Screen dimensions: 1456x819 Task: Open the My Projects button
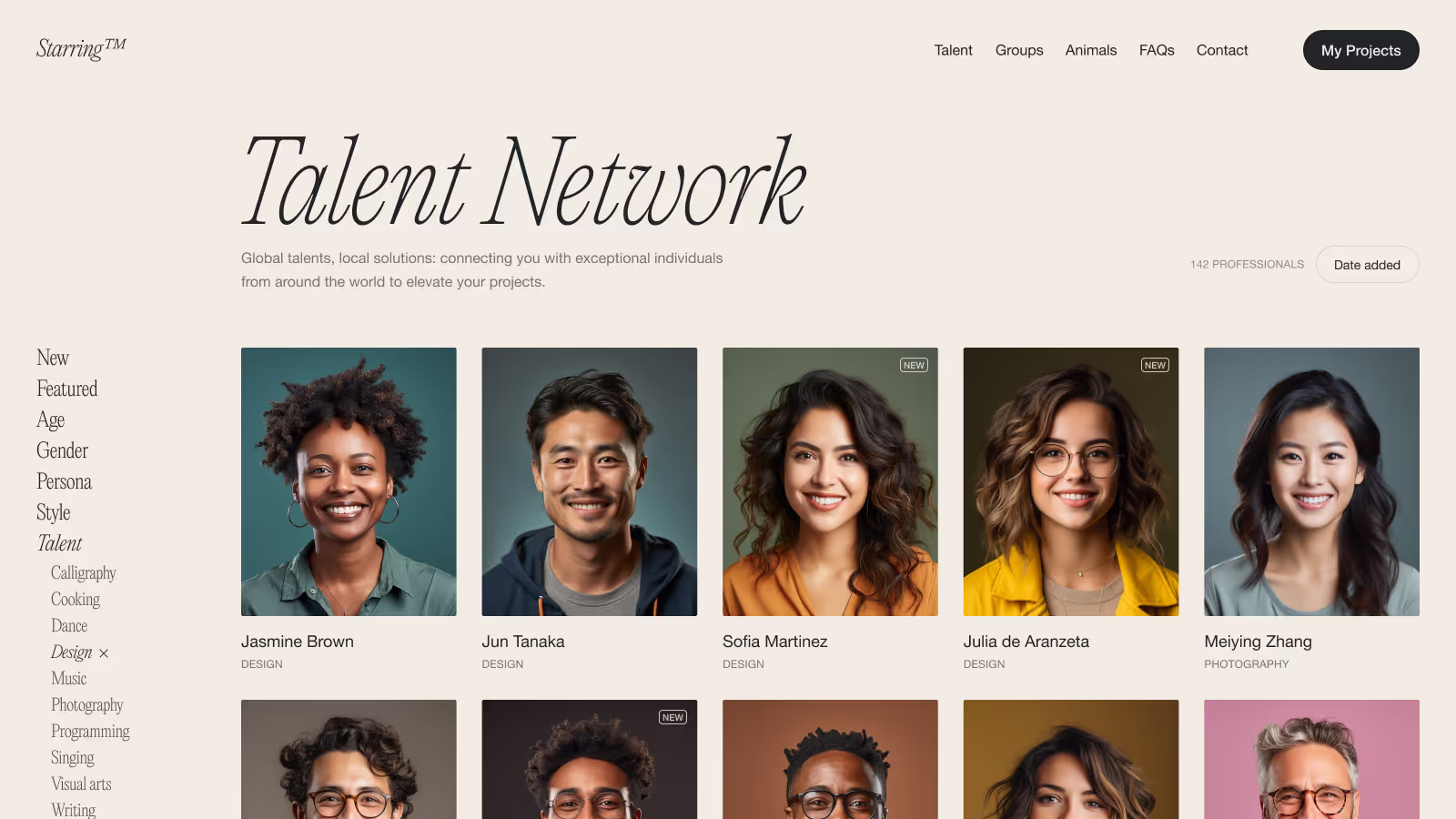pyautogui.click(x=1360, y=50)
